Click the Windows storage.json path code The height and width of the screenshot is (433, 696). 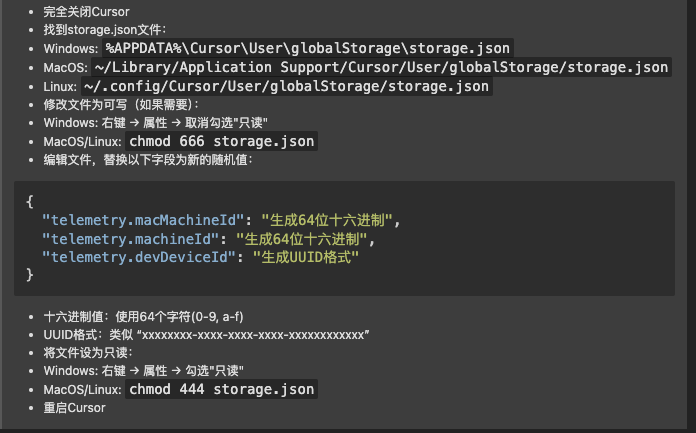[308, 48]
